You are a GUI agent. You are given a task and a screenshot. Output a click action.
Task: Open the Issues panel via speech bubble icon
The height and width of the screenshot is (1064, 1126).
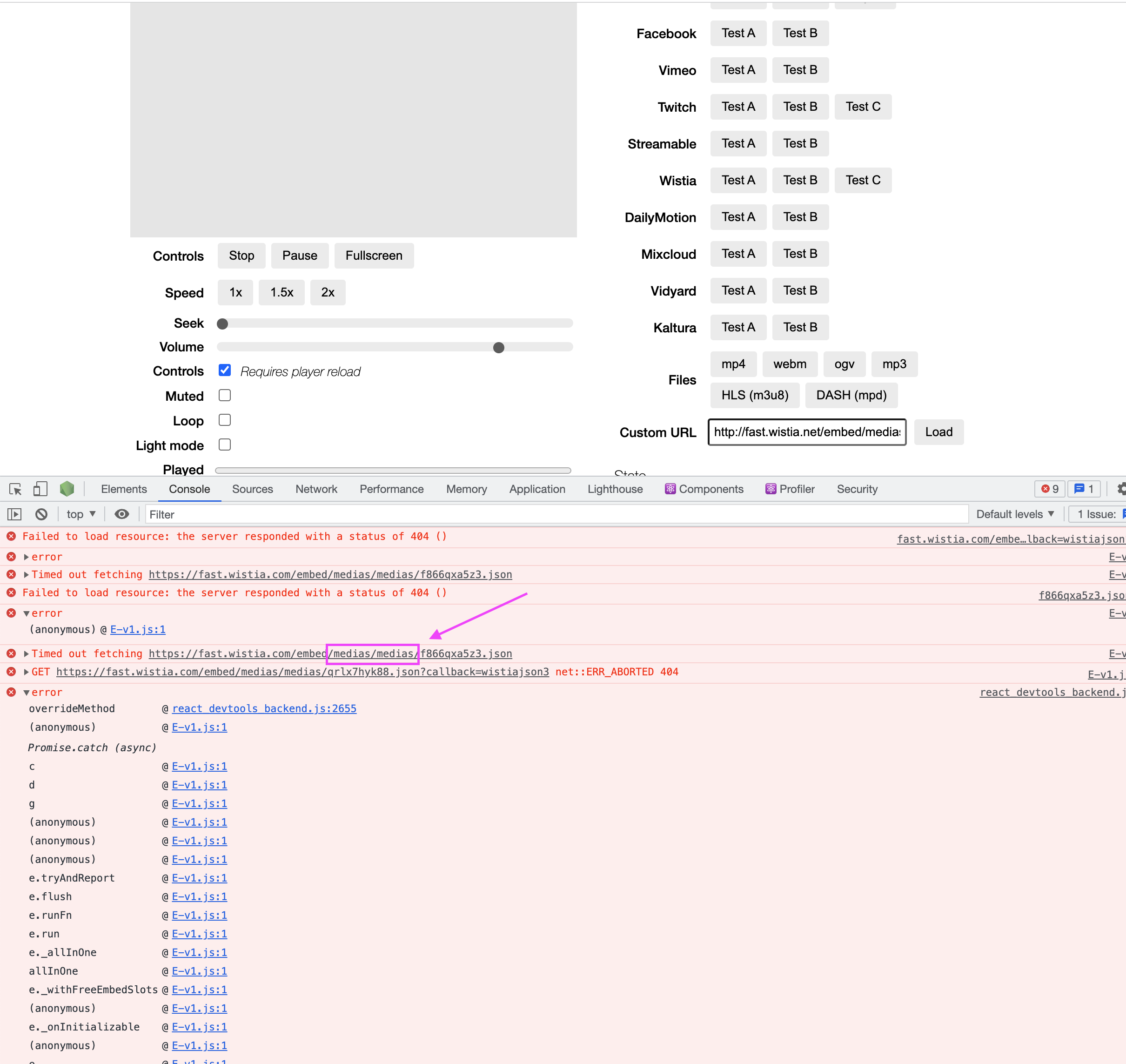pyautogui.click(x=1084, y=488)
